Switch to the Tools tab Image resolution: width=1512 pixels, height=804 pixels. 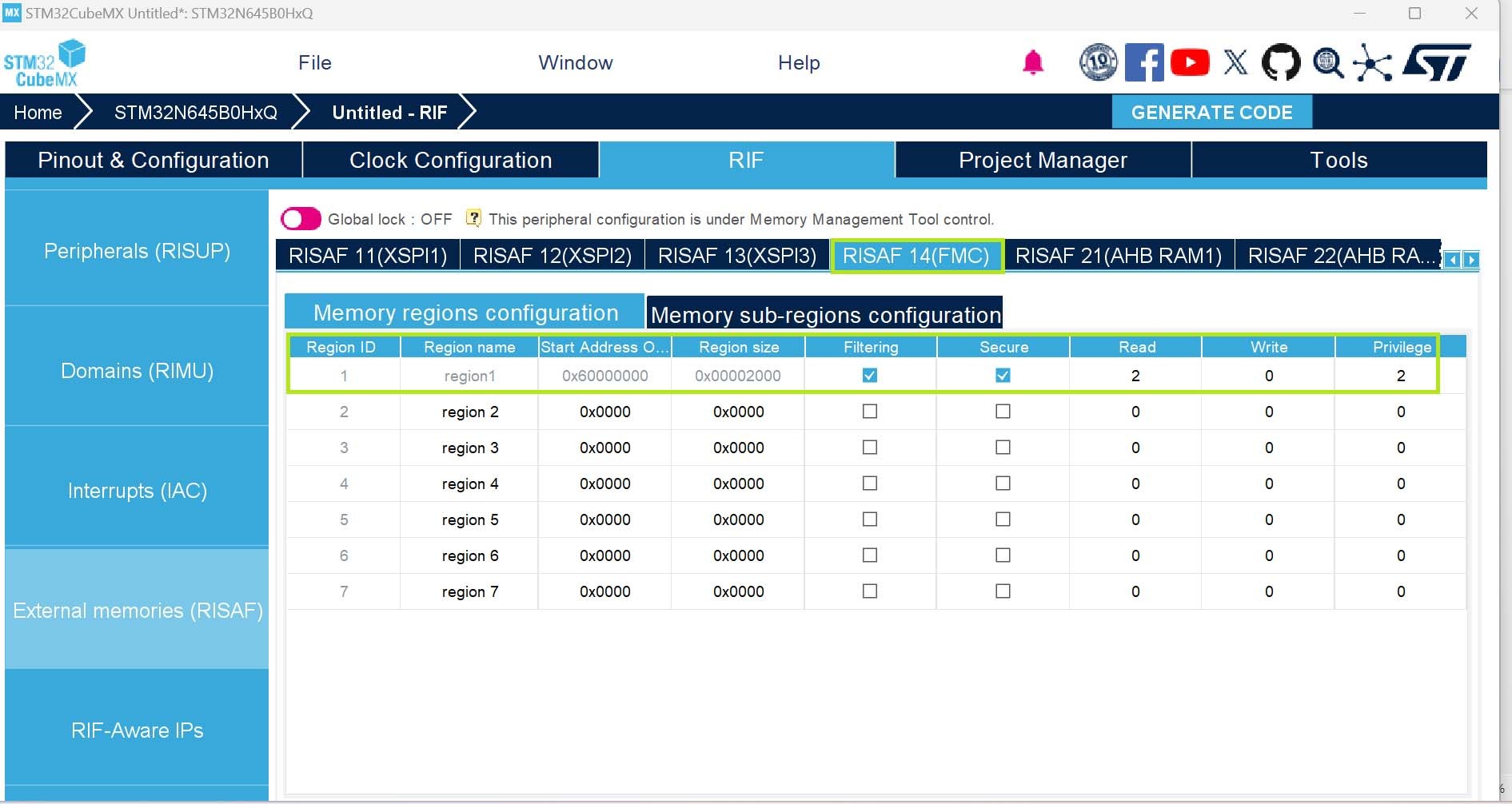(1339, 160)
